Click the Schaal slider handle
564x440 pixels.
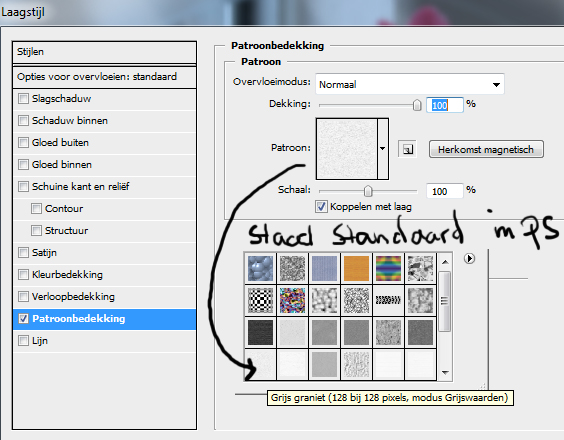[x=368, y=191]
